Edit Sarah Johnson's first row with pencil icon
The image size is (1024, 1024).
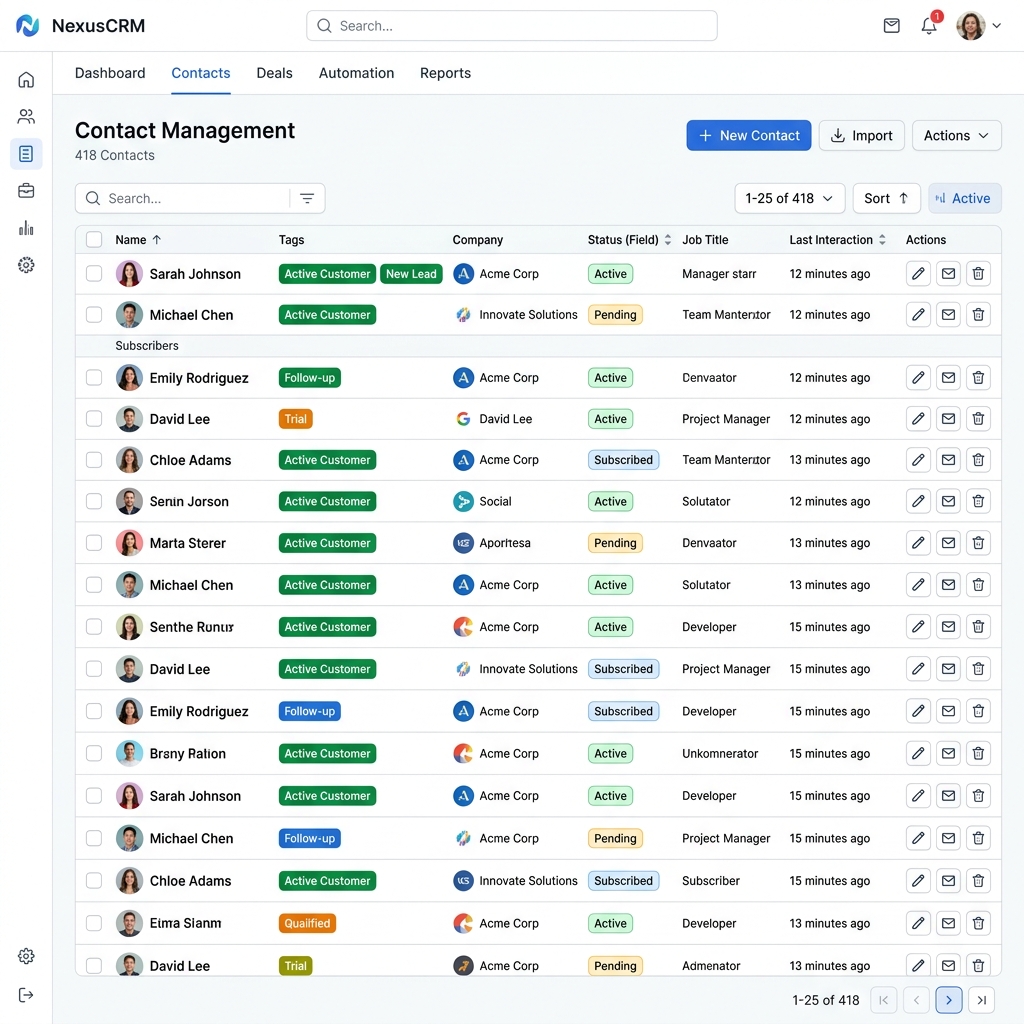pyautogui.click(x=918, y=274)
